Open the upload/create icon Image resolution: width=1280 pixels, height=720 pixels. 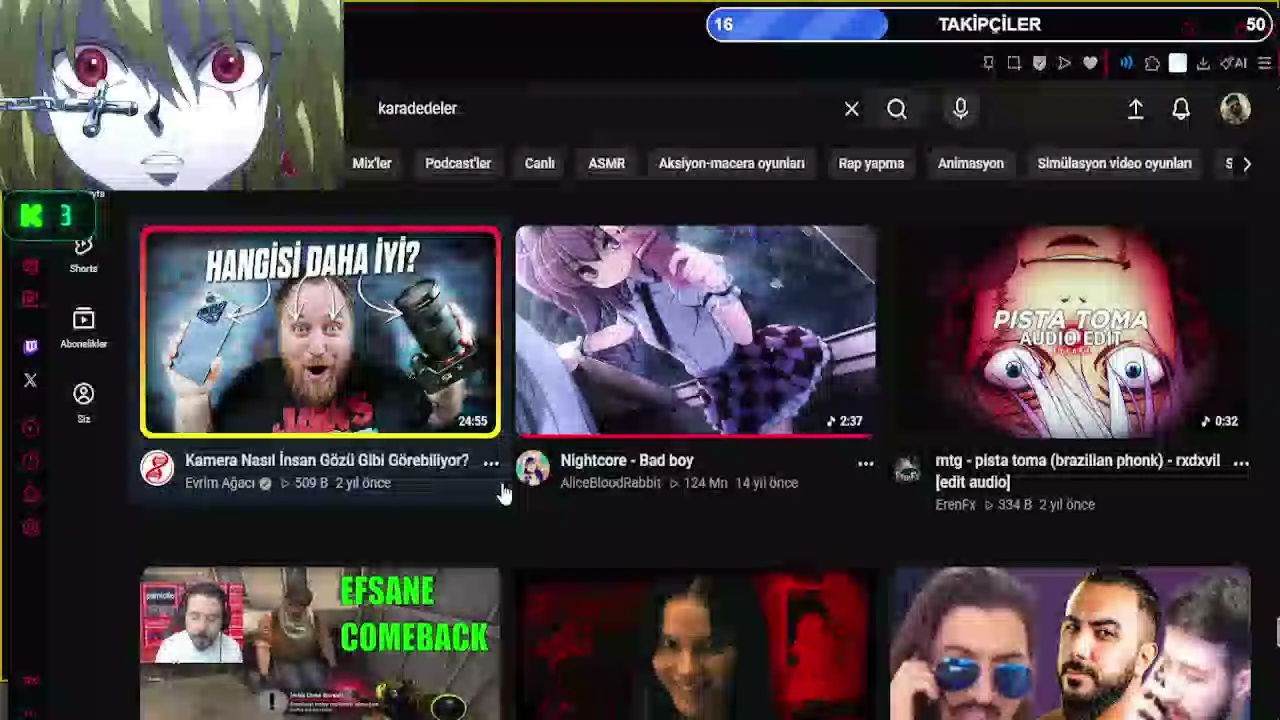point(1136,109)
